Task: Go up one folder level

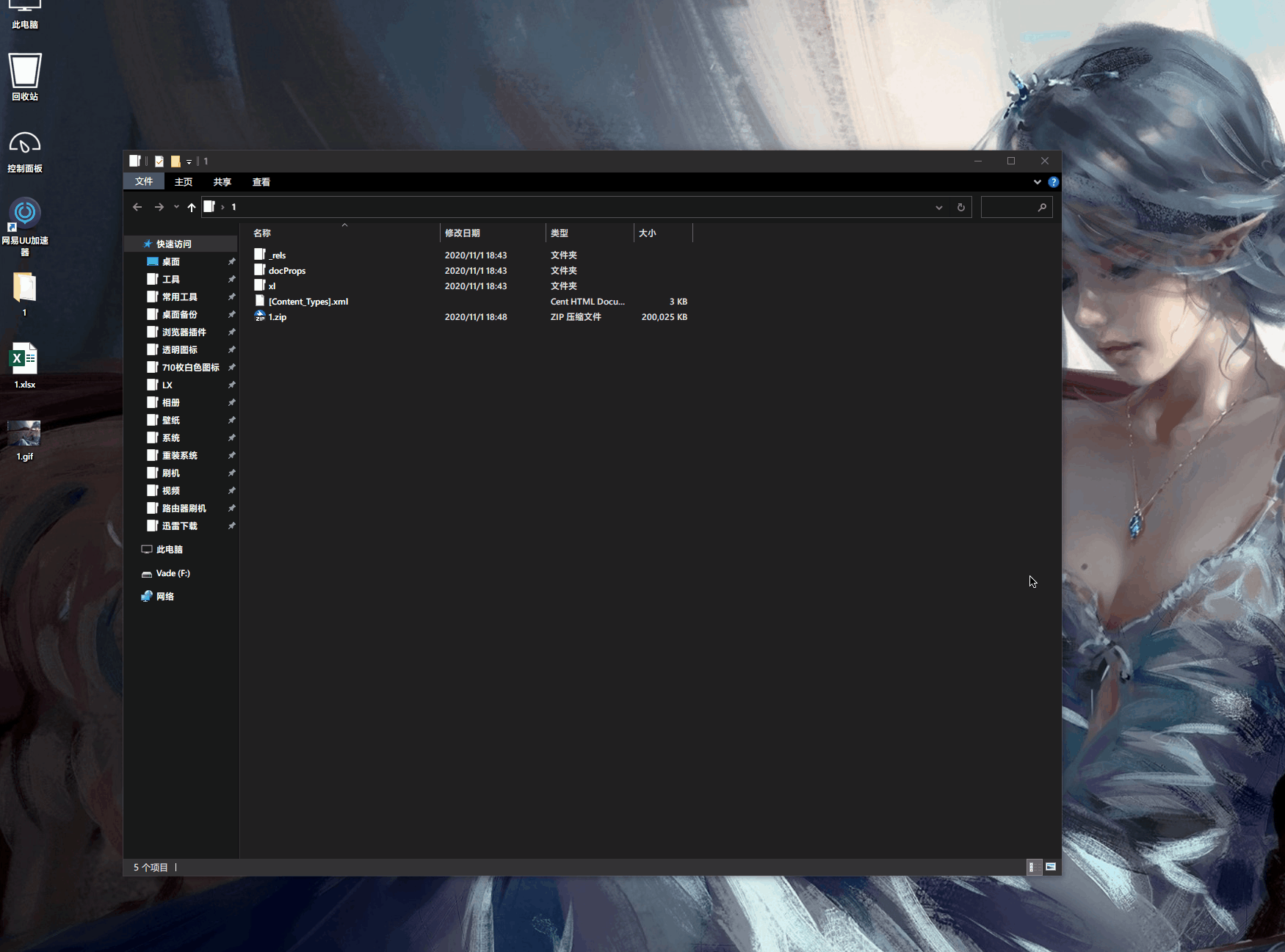Action: [x=192, y=207]
